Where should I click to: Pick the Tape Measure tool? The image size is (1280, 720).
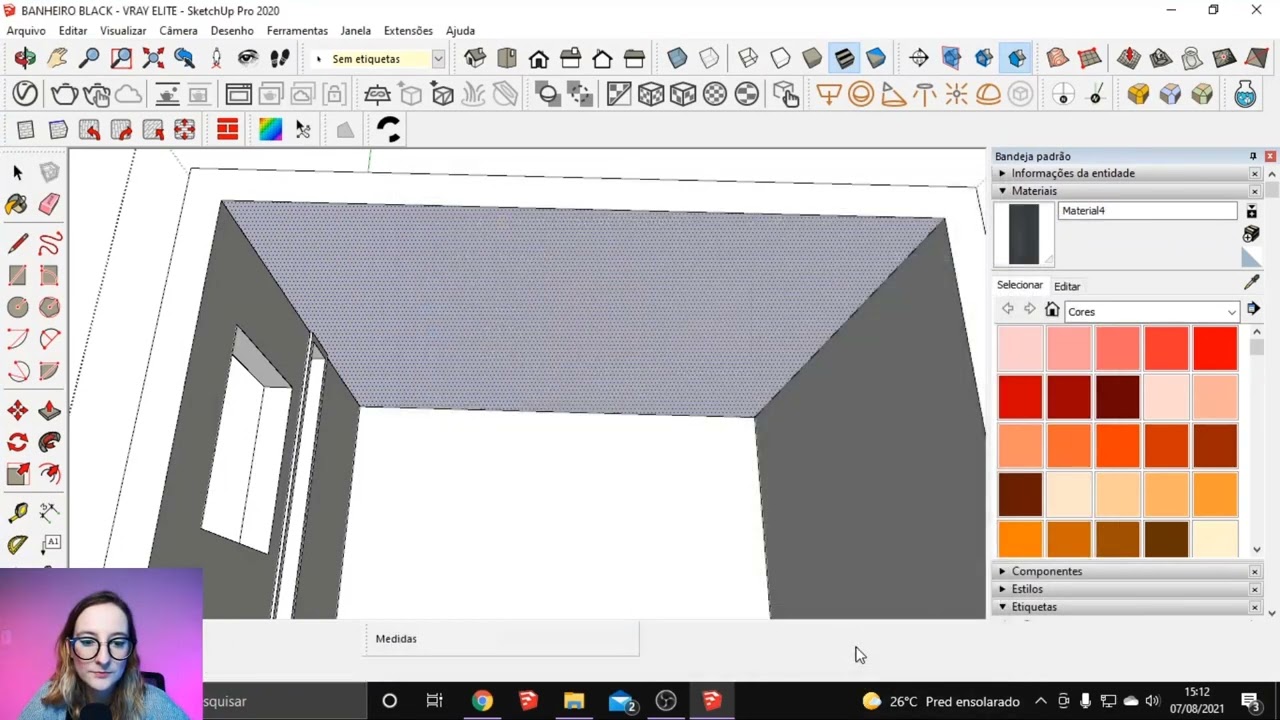17,512
